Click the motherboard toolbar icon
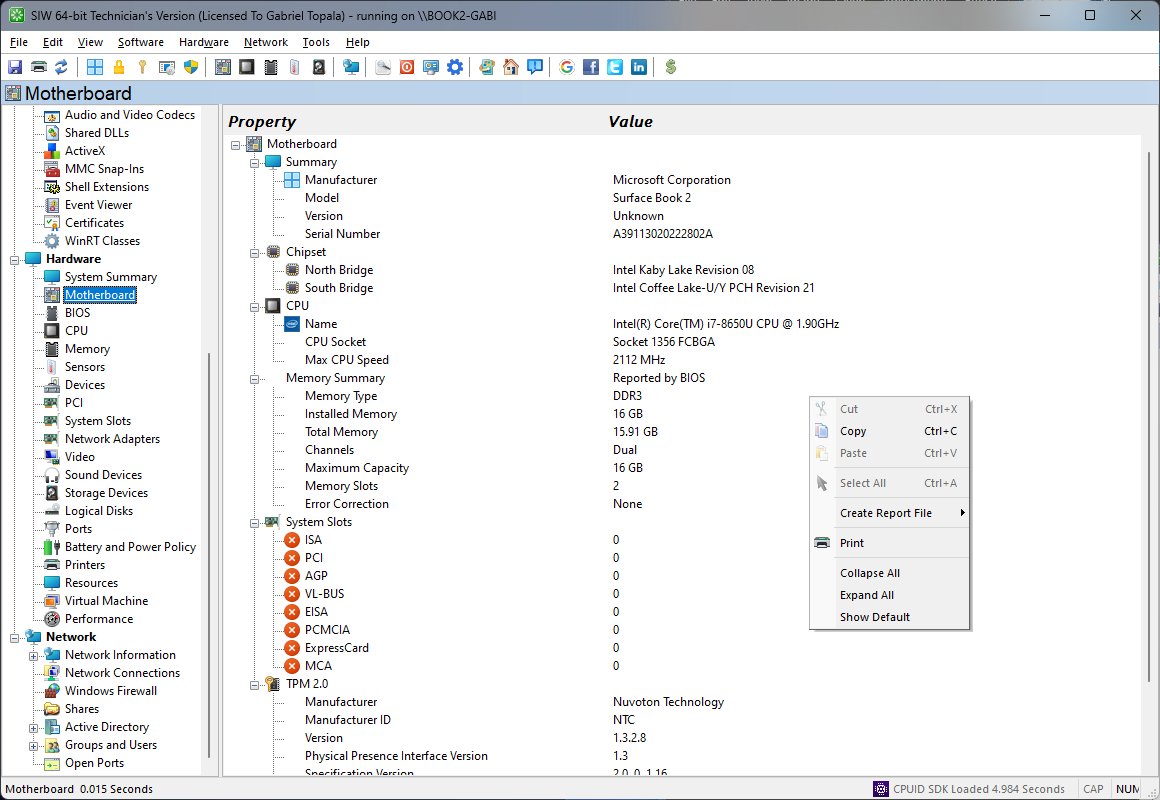 pyautogui.click(x=223, y=67)
